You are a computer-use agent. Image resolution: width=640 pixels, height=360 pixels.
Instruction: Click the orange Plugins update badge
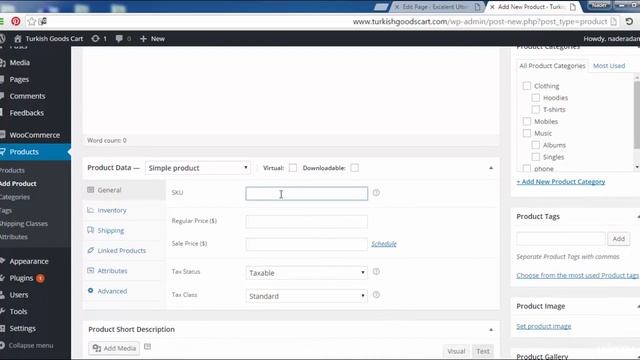click(x=40, y=278)
